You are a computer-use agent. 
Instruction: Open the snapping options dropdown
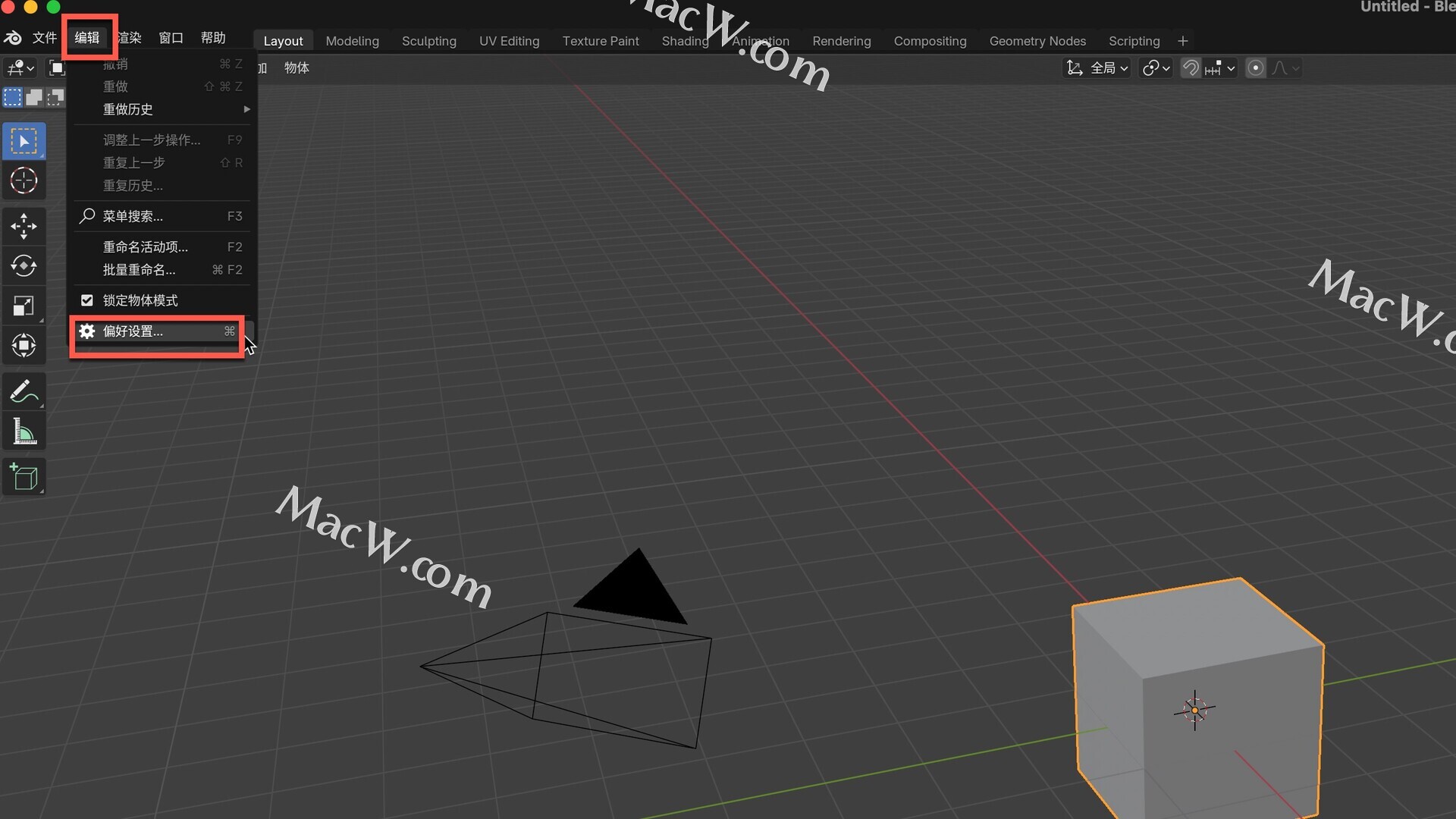(x=1221, y=68)
